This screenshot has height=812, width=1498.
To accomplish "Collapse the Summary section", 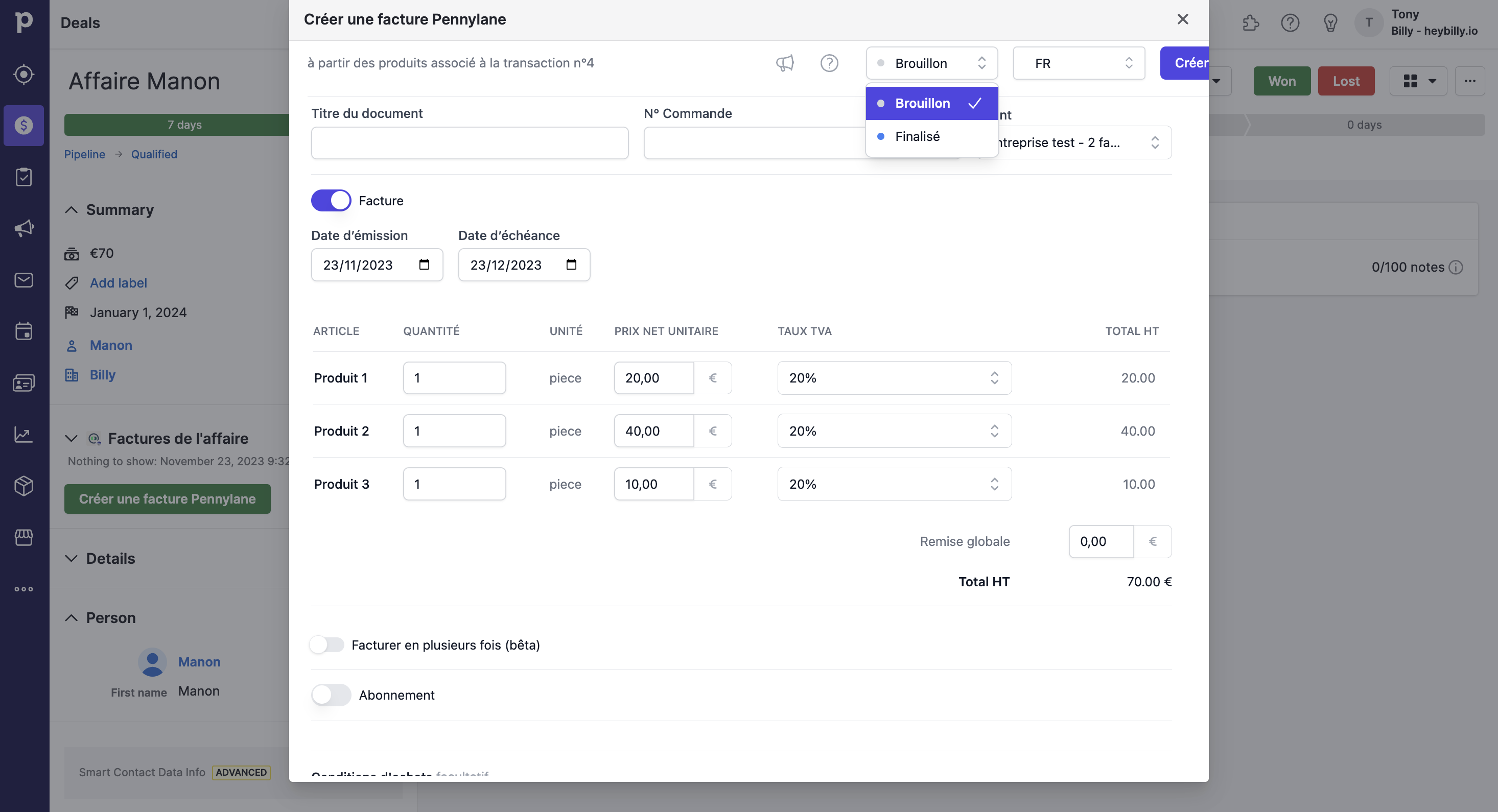I will (x=71, y=210).
